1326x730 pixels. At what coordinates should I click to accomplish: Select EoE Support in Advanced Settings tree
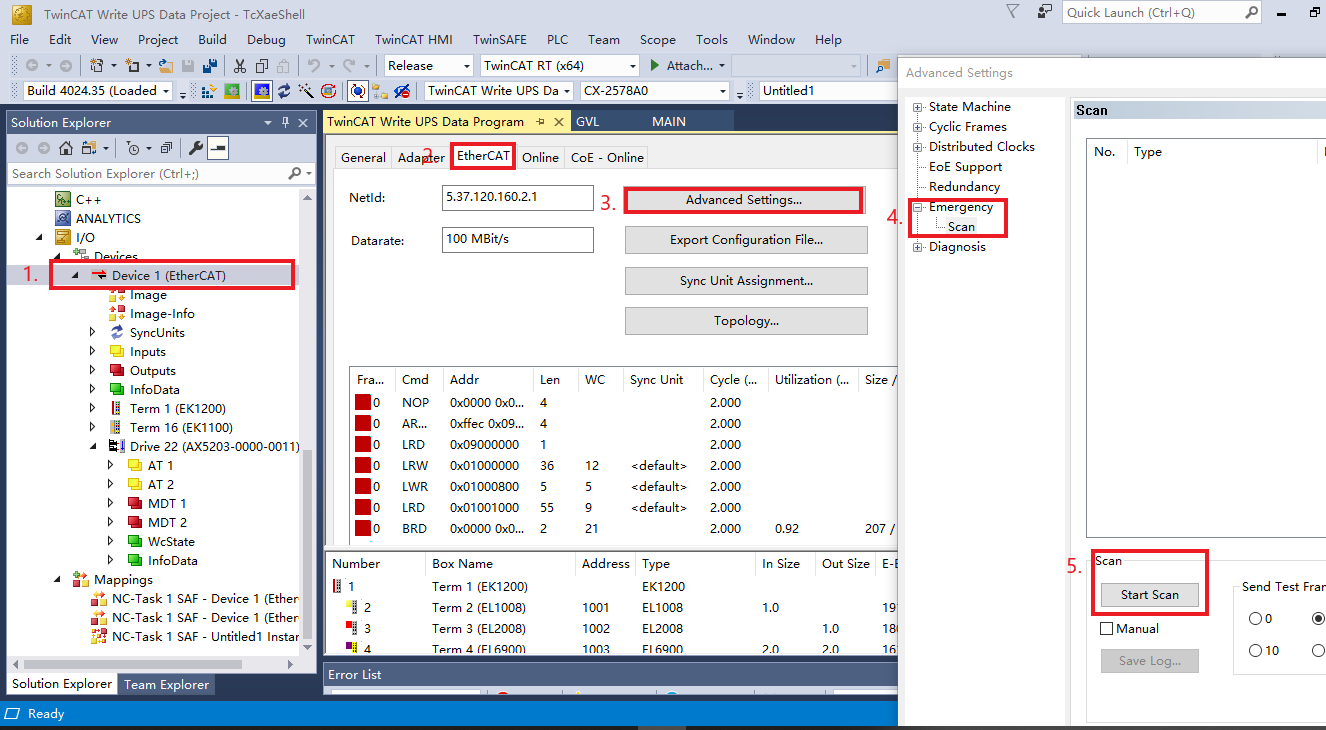coord(965,167)
